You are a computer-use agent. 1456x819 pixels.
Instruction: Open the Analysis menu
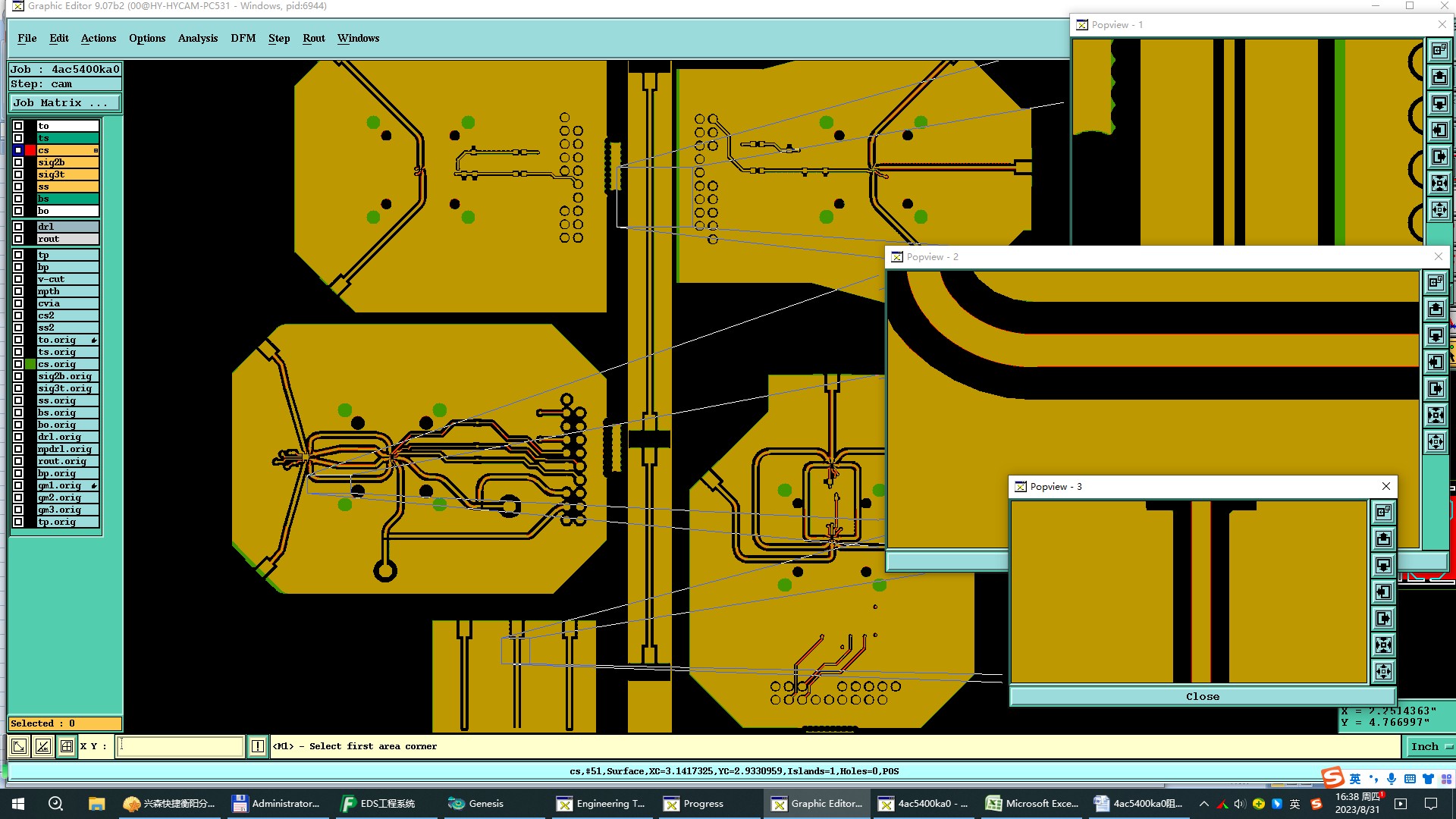tap(197, 38)
